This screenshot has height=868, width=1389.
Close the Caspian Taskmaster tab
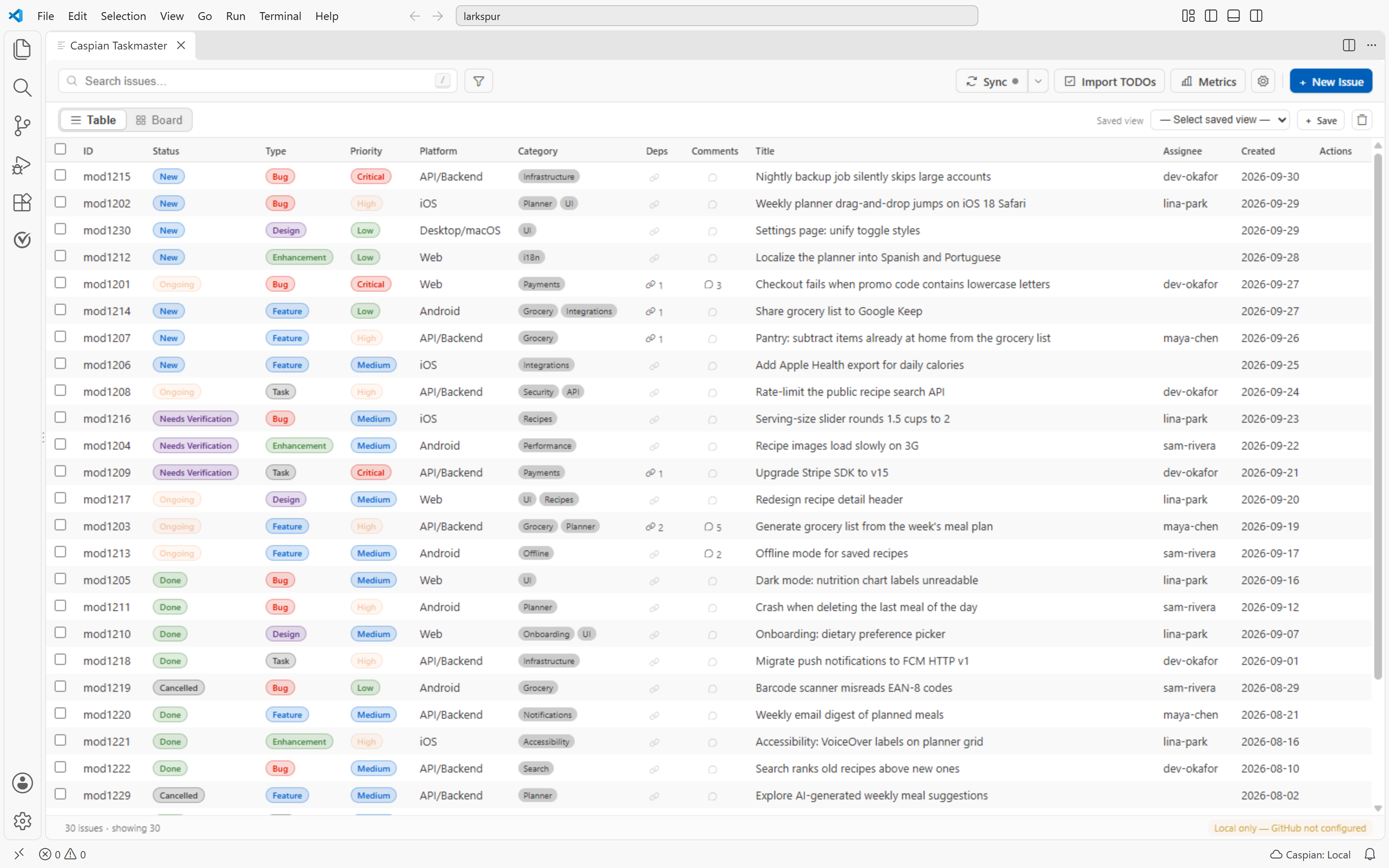pyautogui.click(x=181, y=45)
